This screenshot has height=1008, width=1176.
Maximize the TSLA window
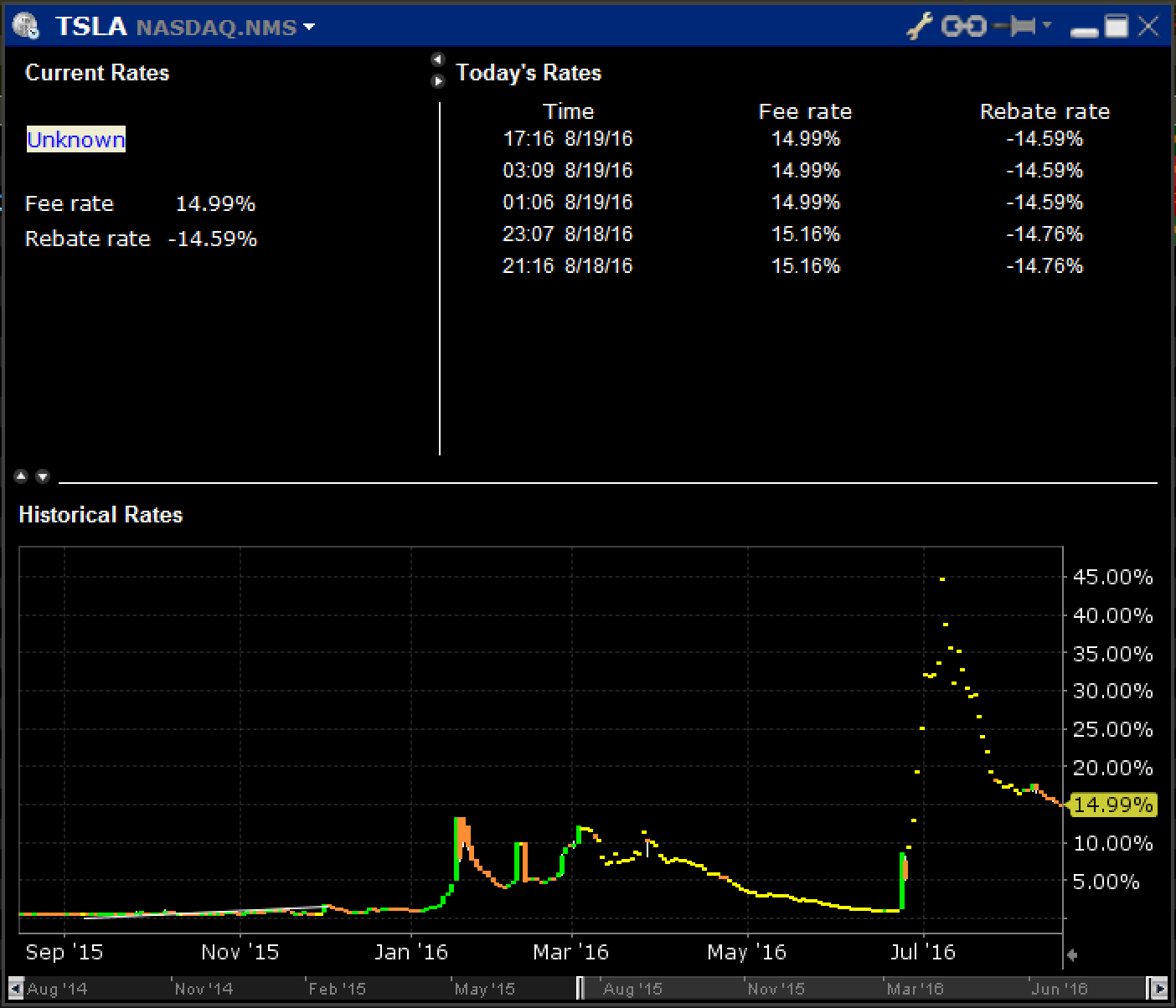click(1117, 27)
